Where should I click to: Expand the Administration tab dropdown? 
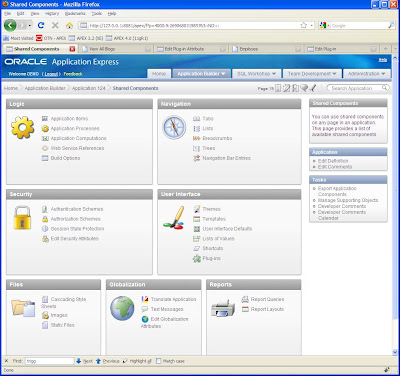click(383, 74)
